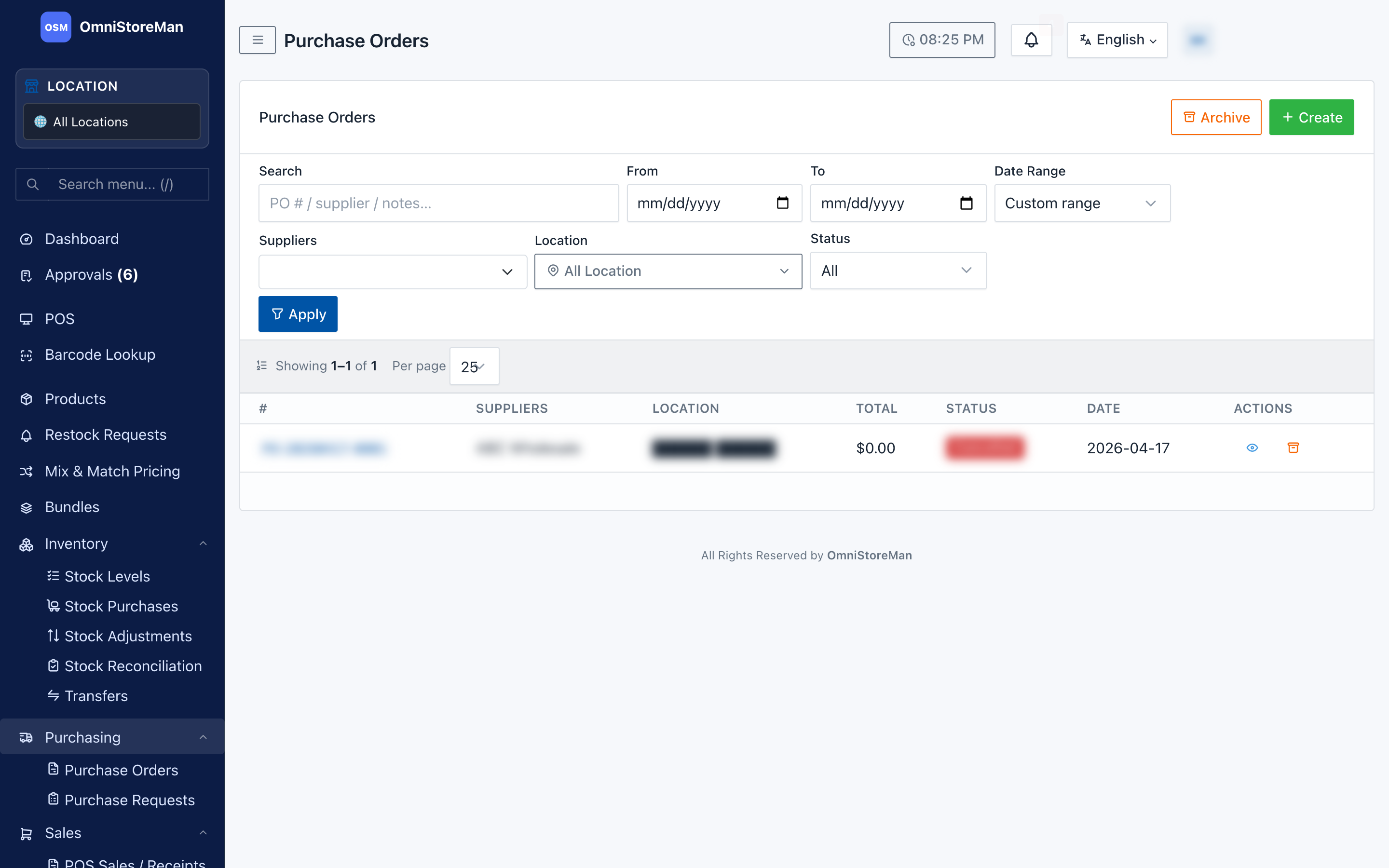The width and height of the screenshot is (1389, 868).
Task: Collapse the Sales section chevron
Action: (x=203, y=833)
